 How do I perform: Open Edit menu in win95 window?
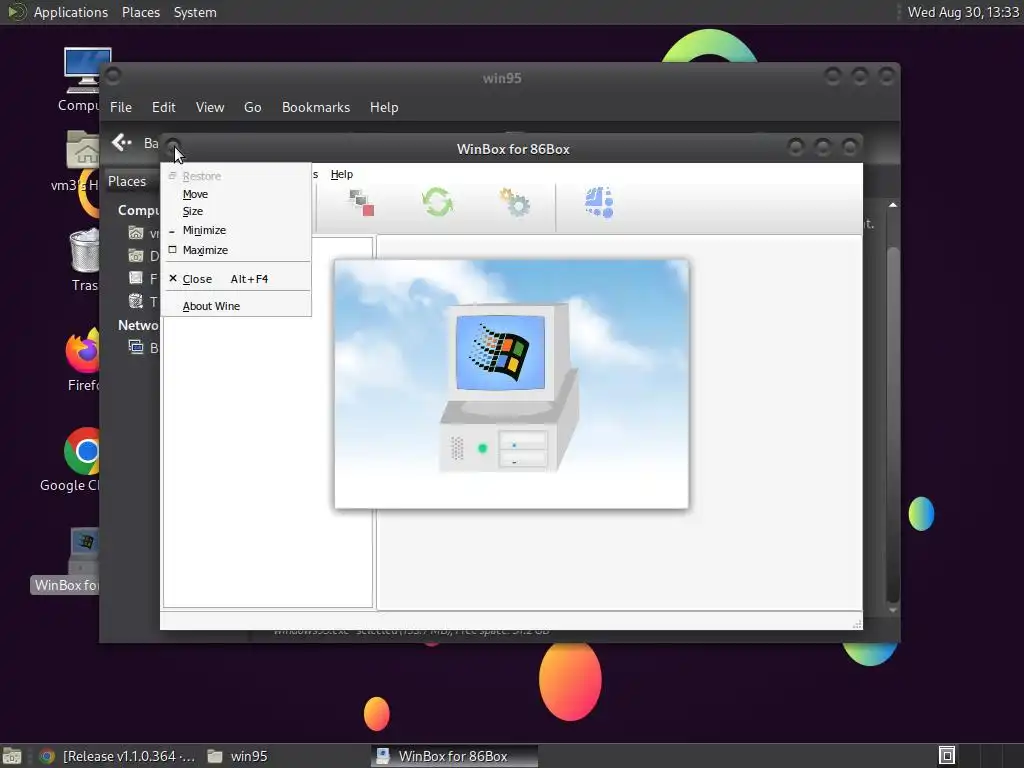click(x=163, y=107)
